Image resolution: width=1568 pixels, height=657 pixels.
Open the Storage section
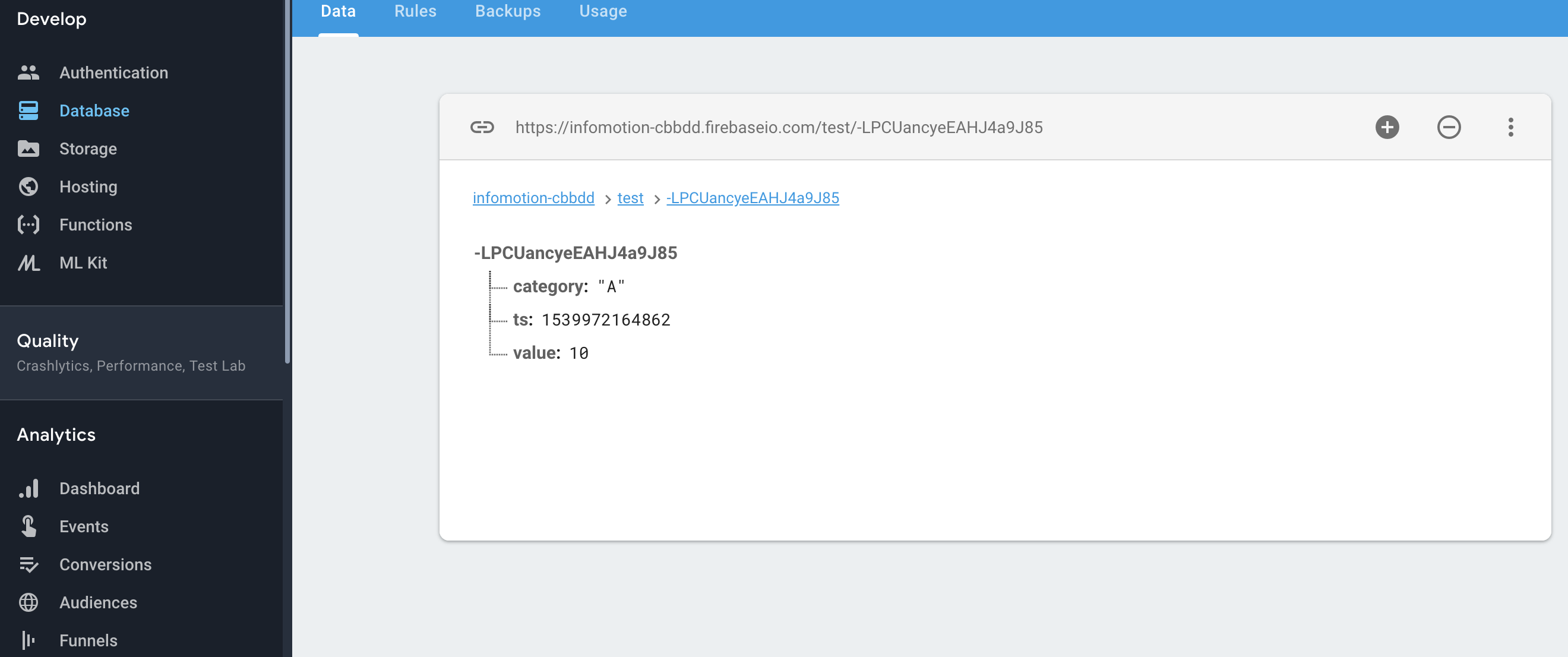[88, 149]
